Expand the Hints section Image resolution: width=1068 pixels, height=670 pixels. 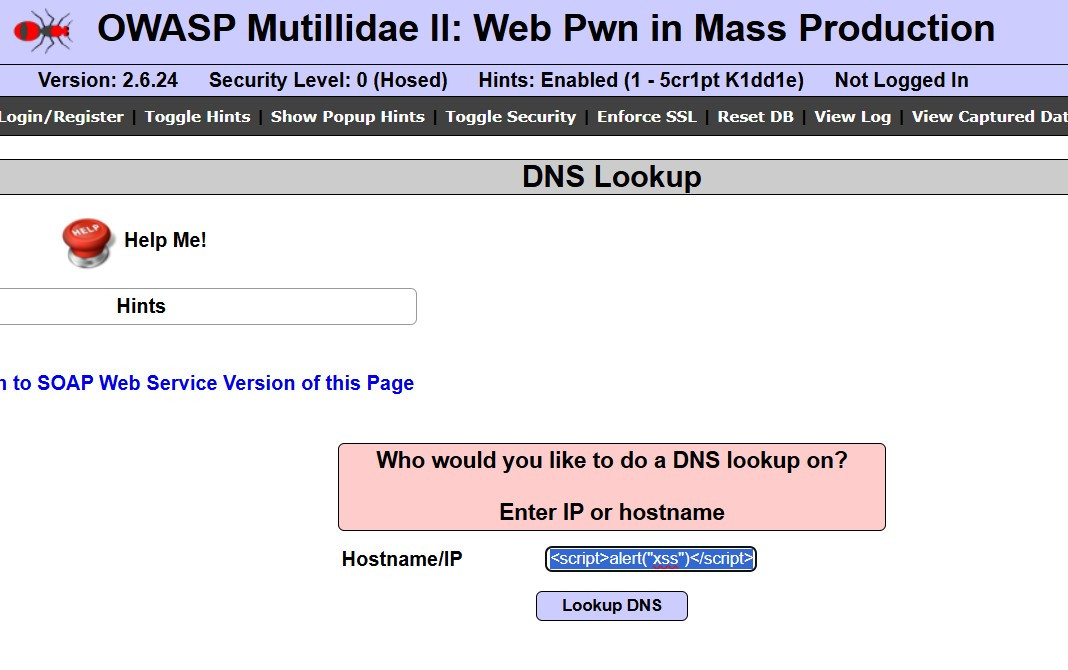pos(141,306)
